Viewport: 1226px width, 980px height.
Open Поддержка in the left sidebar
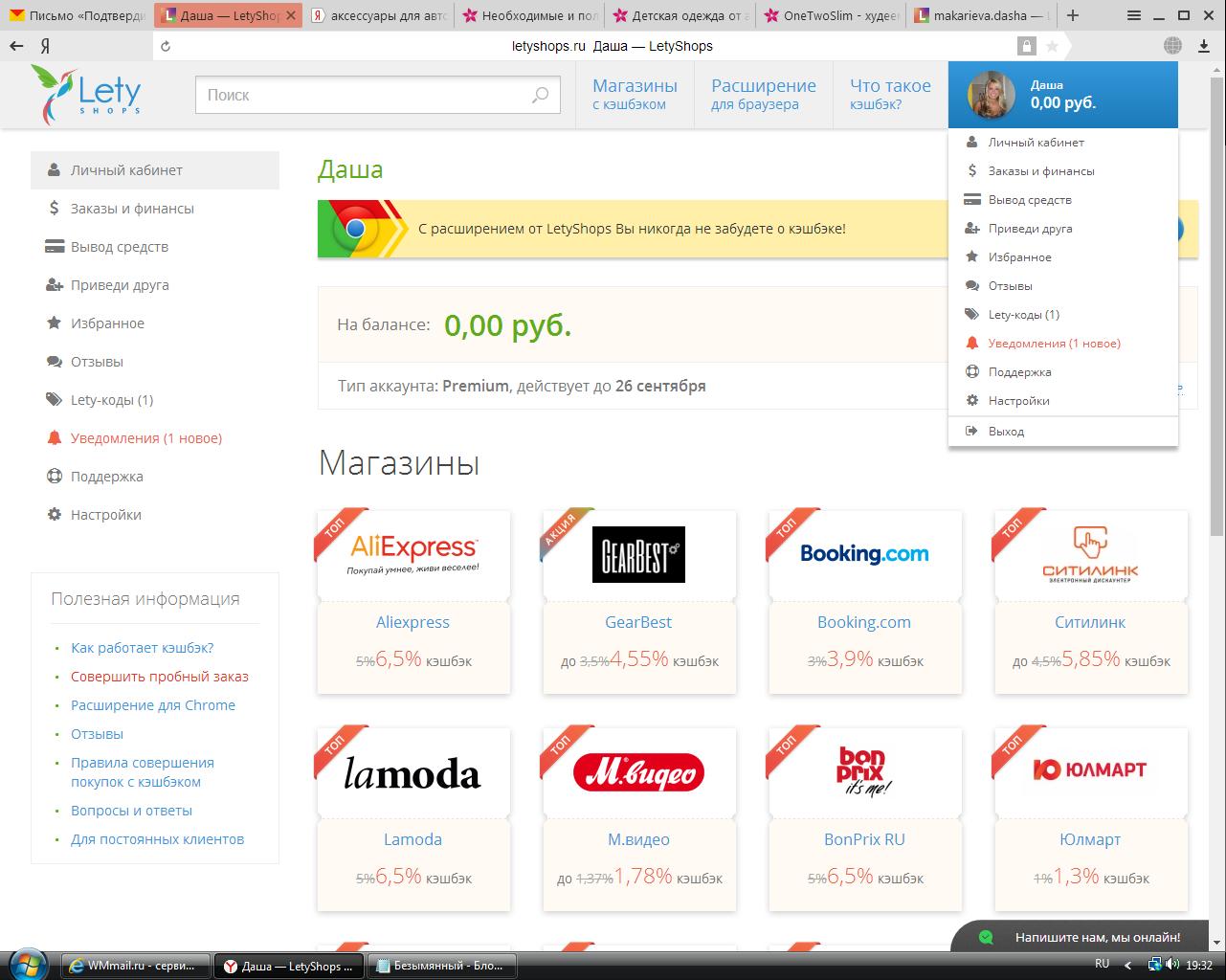(155, 477)
